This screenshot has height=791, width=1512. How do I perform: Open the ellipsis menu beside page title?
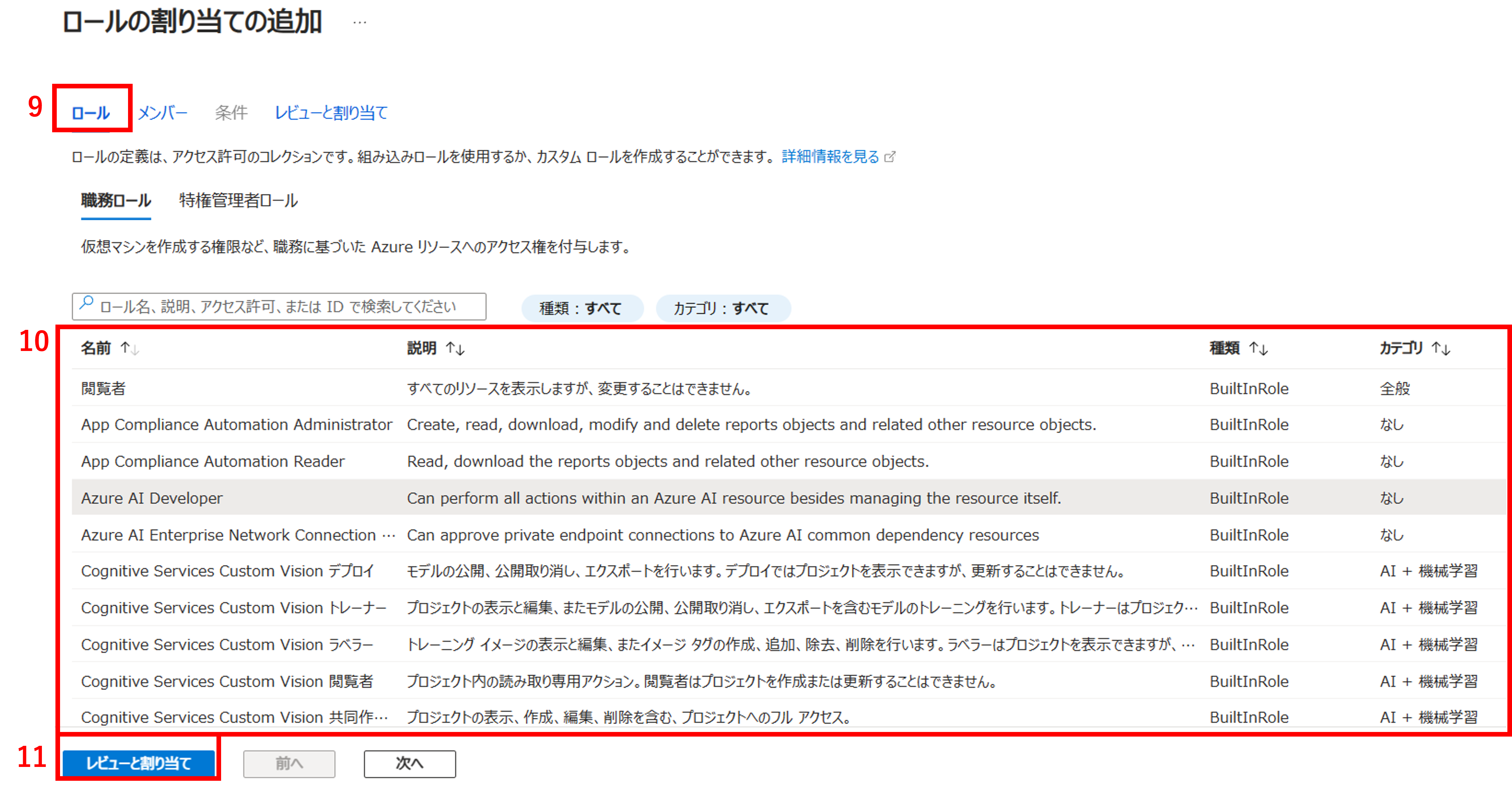point(359,23)
